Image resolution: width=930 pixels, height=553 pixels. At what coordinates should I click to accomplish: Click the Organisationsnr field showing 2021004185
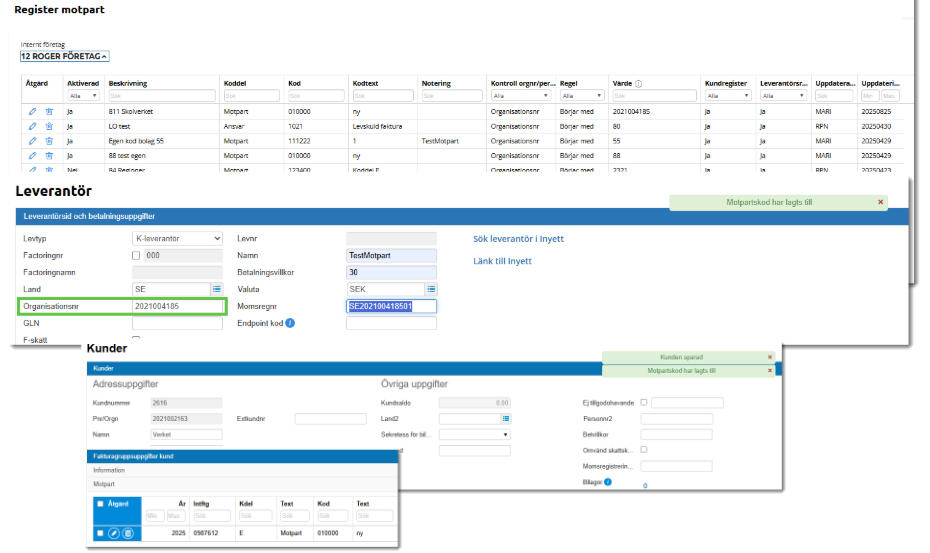(x=177, y=307)
